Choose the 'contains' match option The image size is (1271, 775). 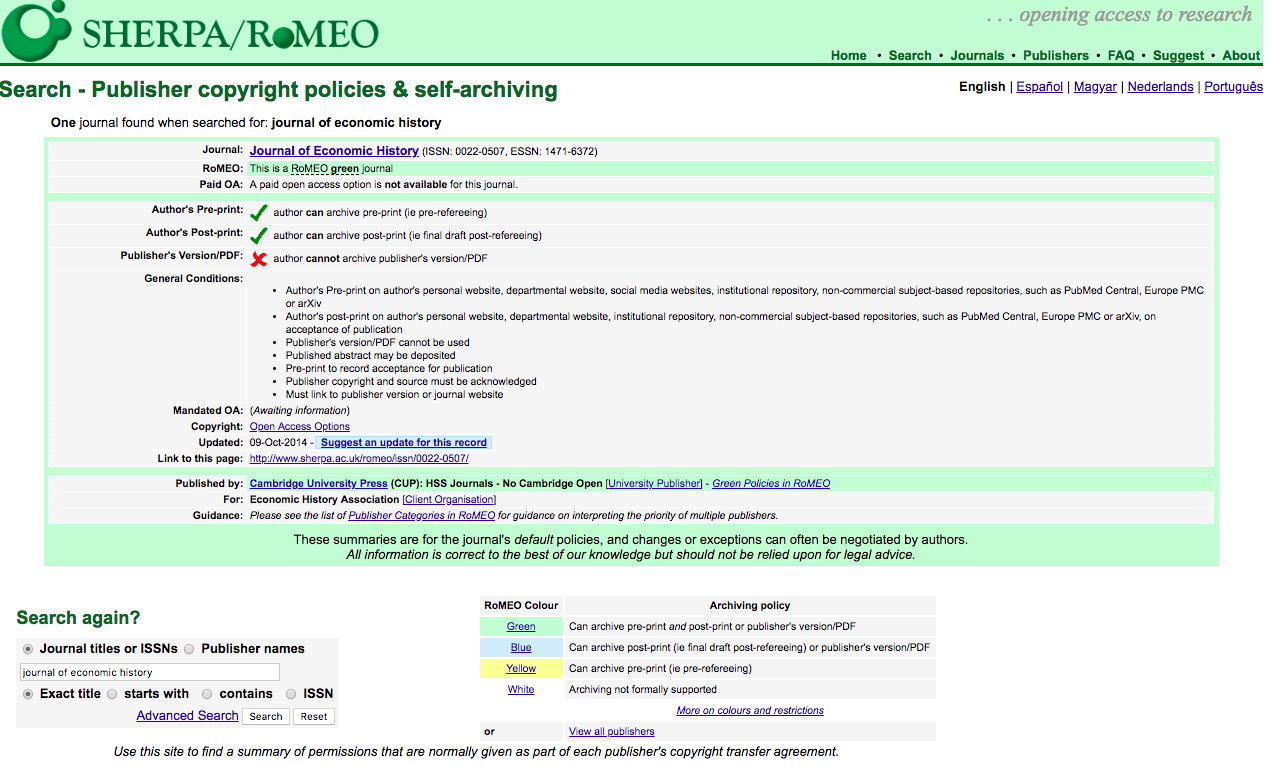click(207, 694)
